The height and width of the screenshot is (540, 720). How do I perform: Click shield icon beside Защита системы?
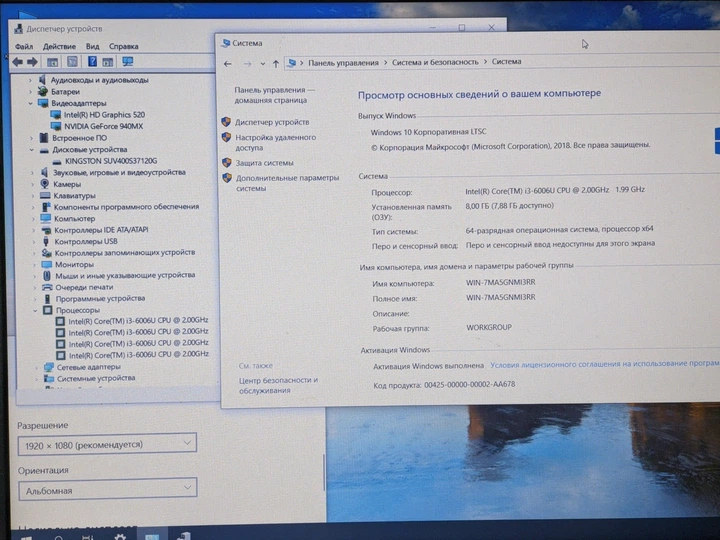(227, 163)
